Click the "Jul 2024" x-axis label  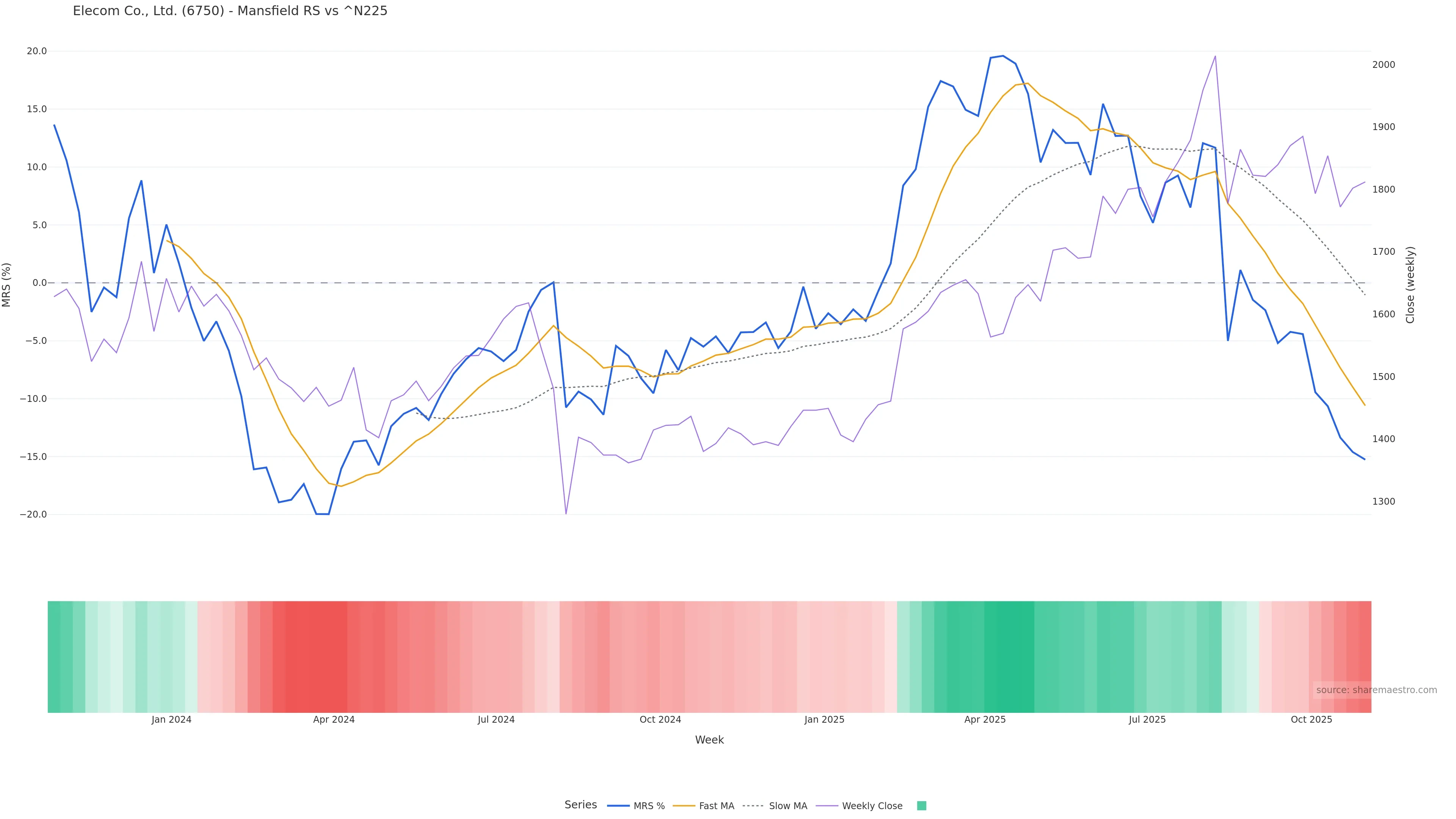coord(496,720)
